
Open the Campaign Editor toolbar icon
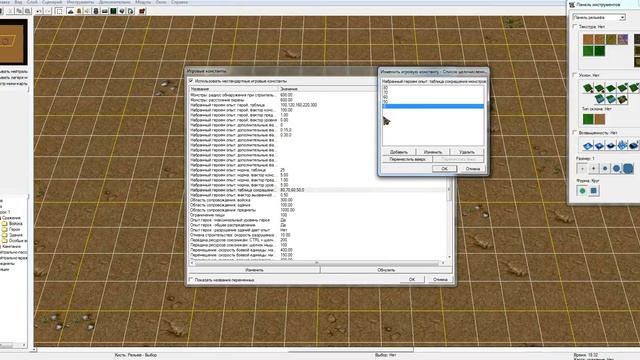point(104,11)
